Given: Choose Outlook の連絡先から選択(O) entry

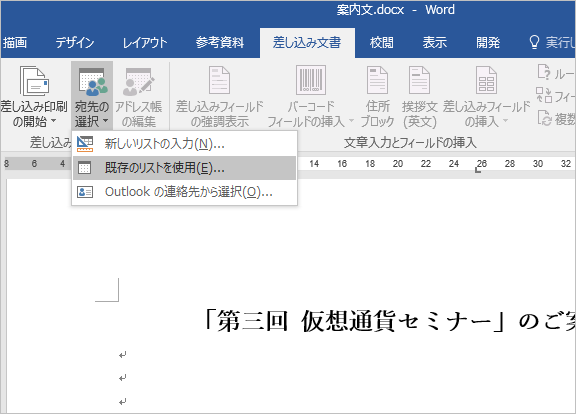Looking at the screenshot, I should pyautogui.click(x=184, y=192).
